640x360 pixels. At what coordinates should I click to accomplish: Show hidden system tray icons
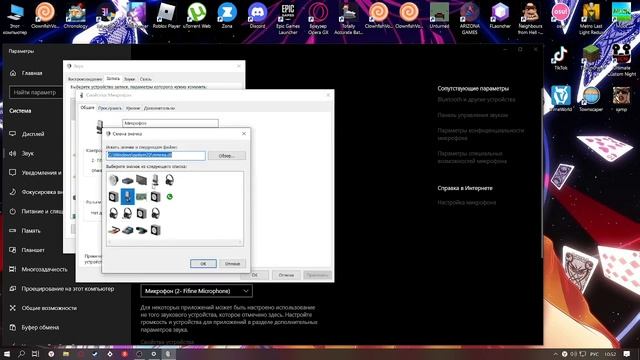tap(556, 354)
